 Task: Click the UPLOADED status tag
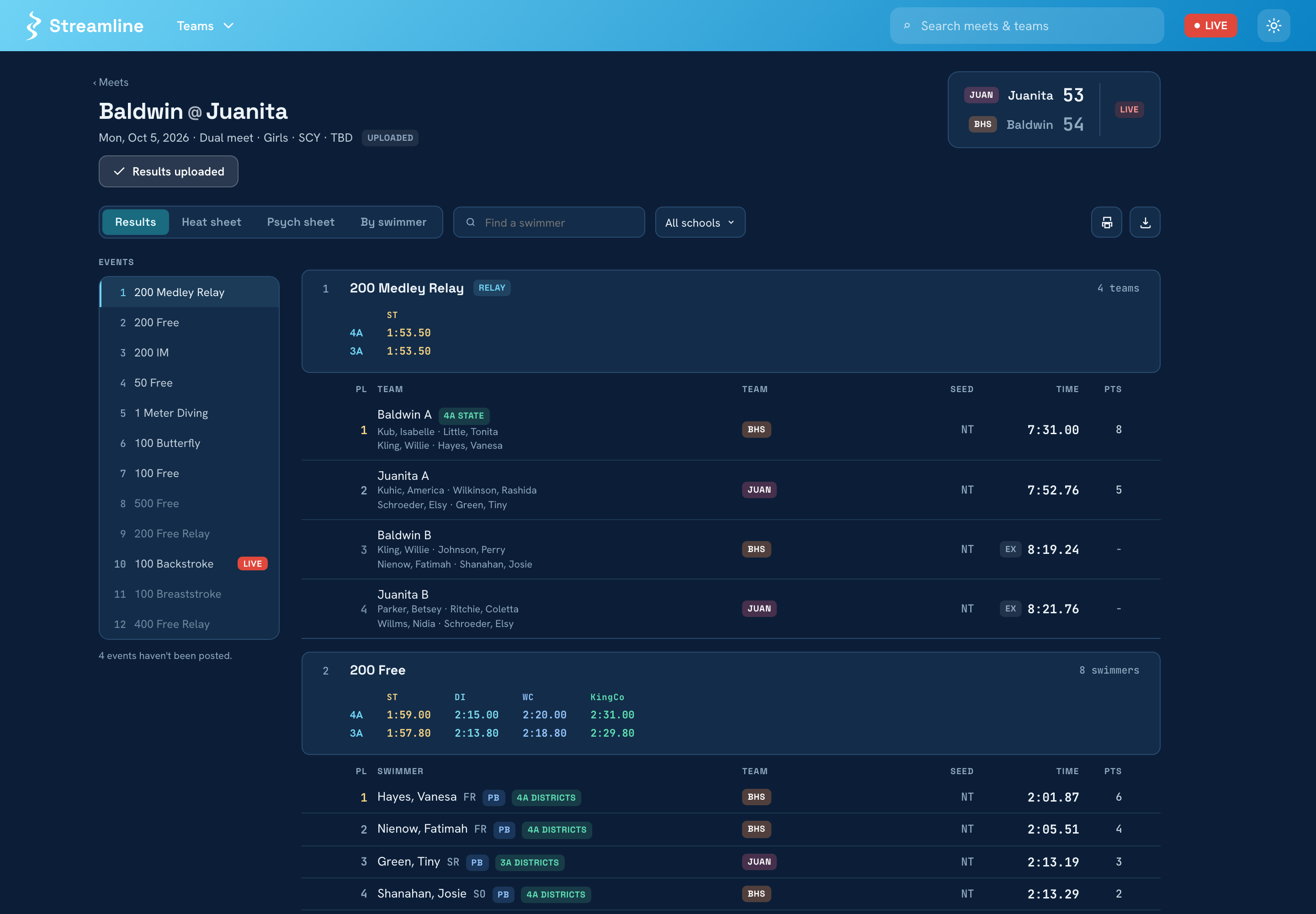point(389,138)
